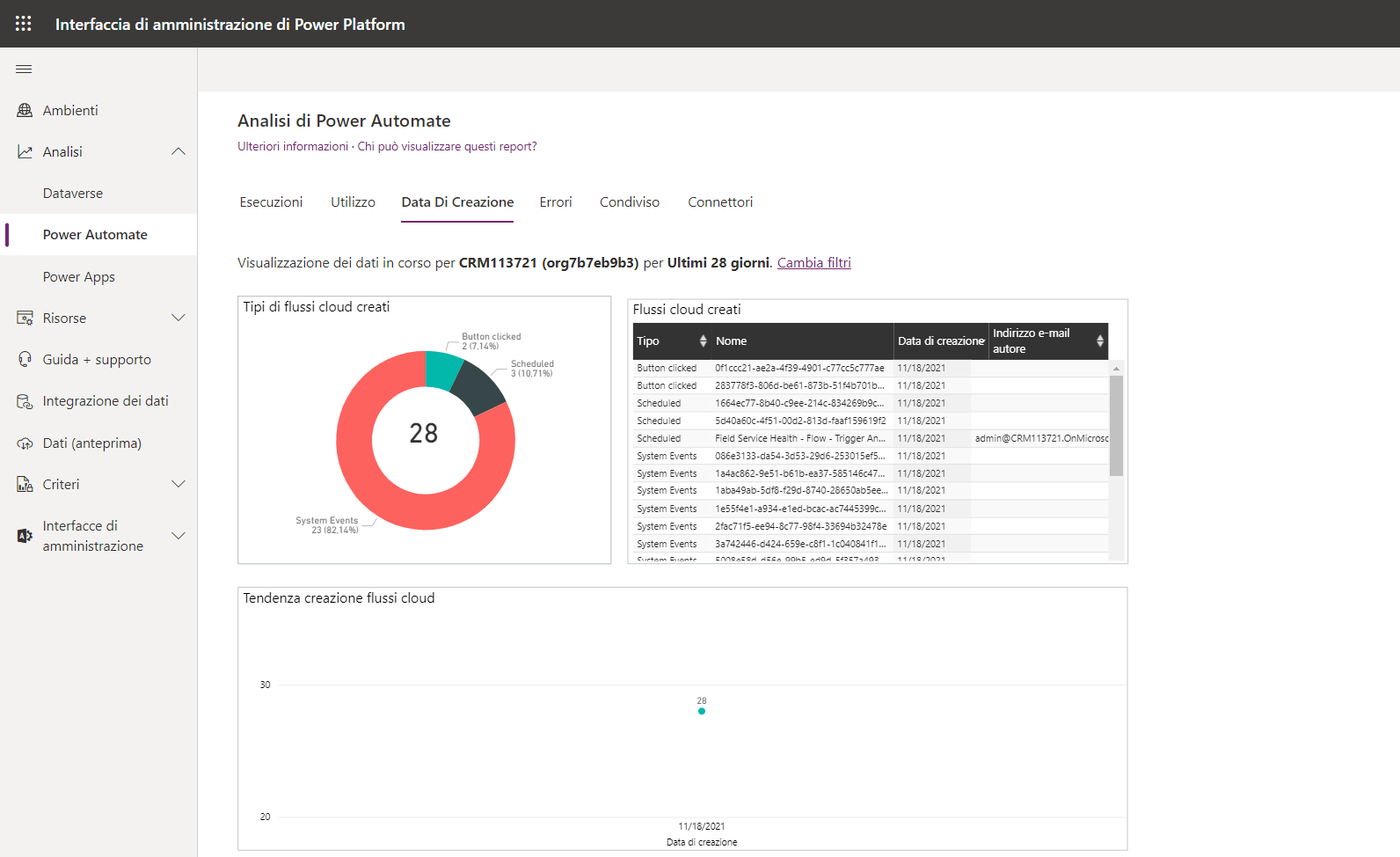This screenshot has height=857, width=1400.
Task: Open the Condiviso tab
Action: point(630,202)
